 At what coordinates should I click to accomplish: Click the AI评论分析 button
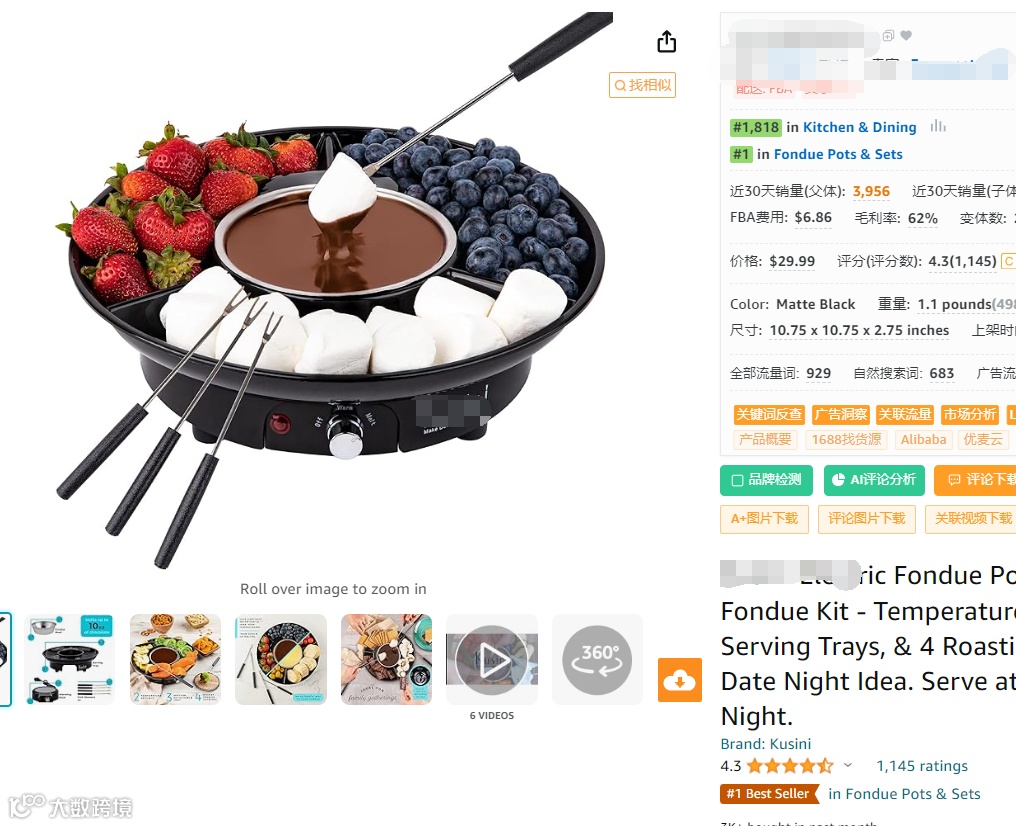tap(874, 480)
